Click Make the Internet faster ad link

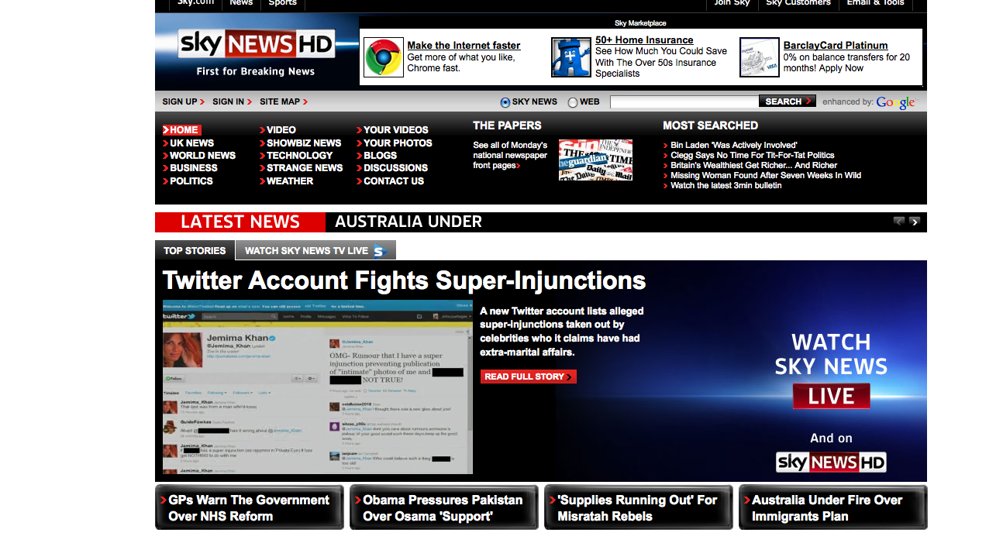click(464, 45)
